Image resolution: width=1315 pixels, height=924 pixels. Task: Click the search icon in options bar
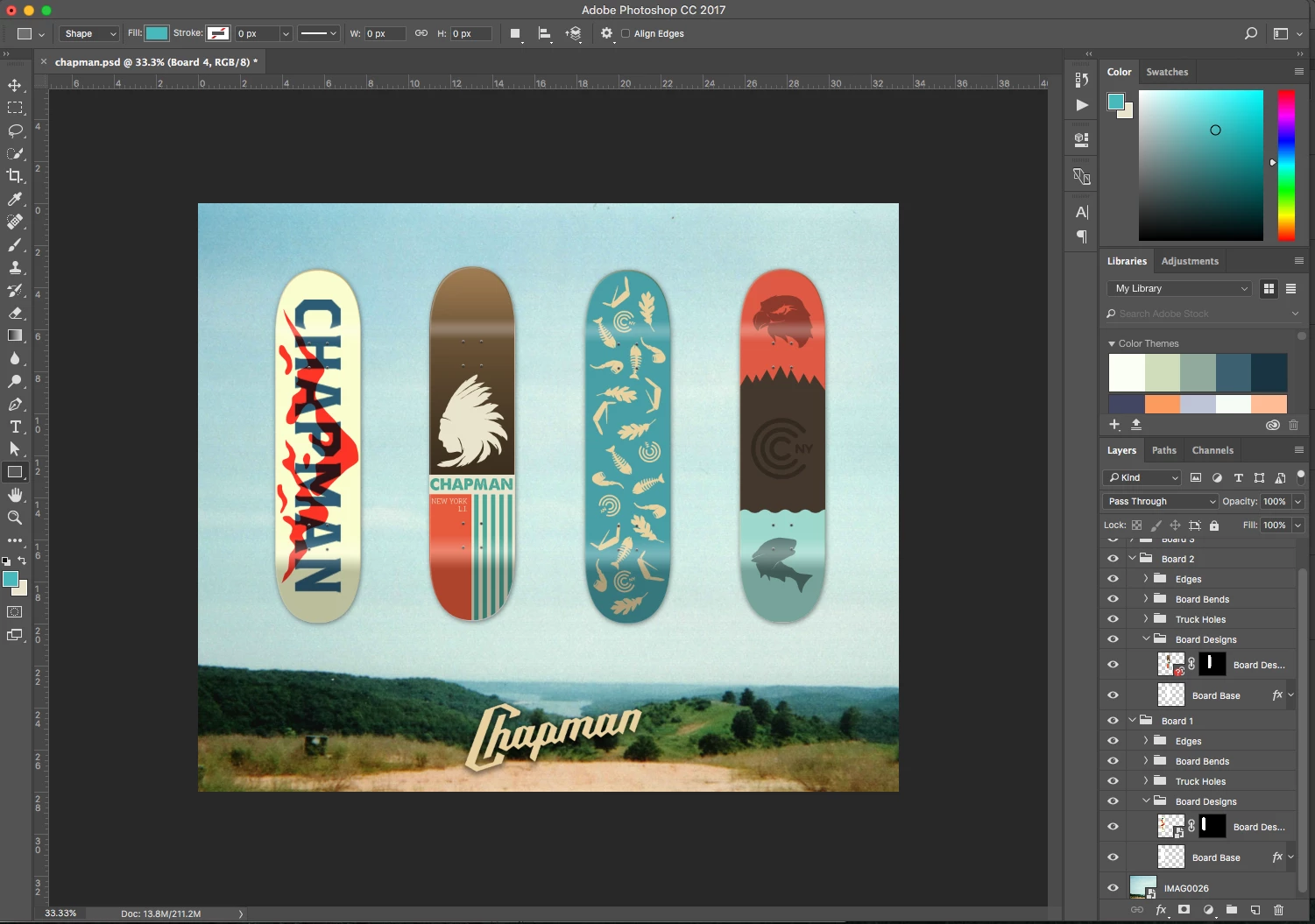tap(1251, 33)
